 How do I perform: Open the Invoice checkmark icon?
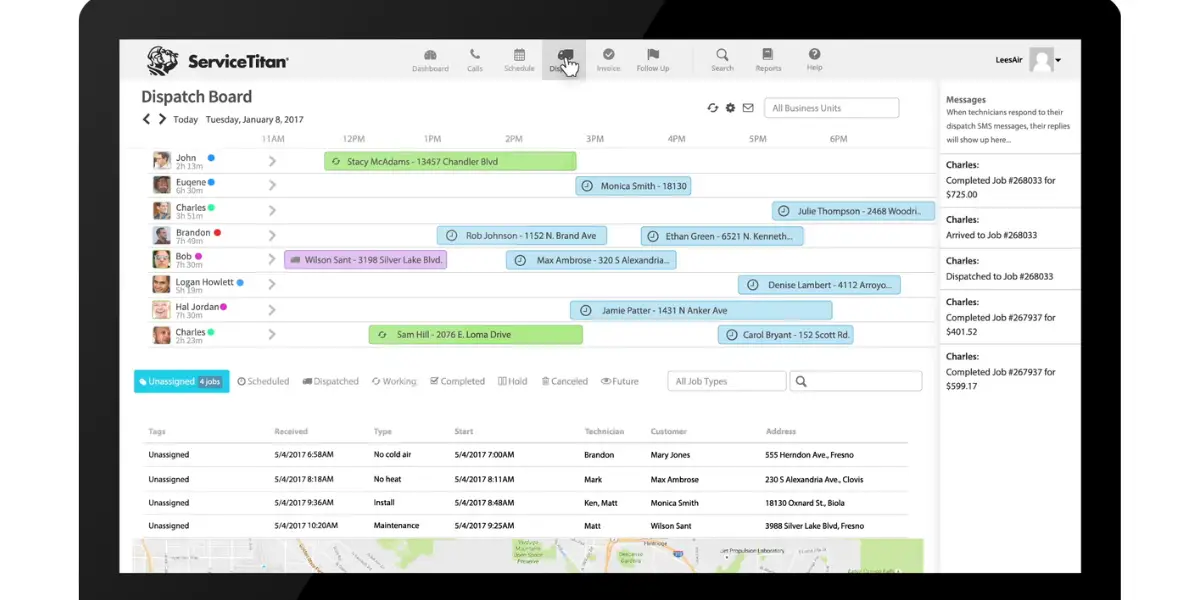point(608,60)
